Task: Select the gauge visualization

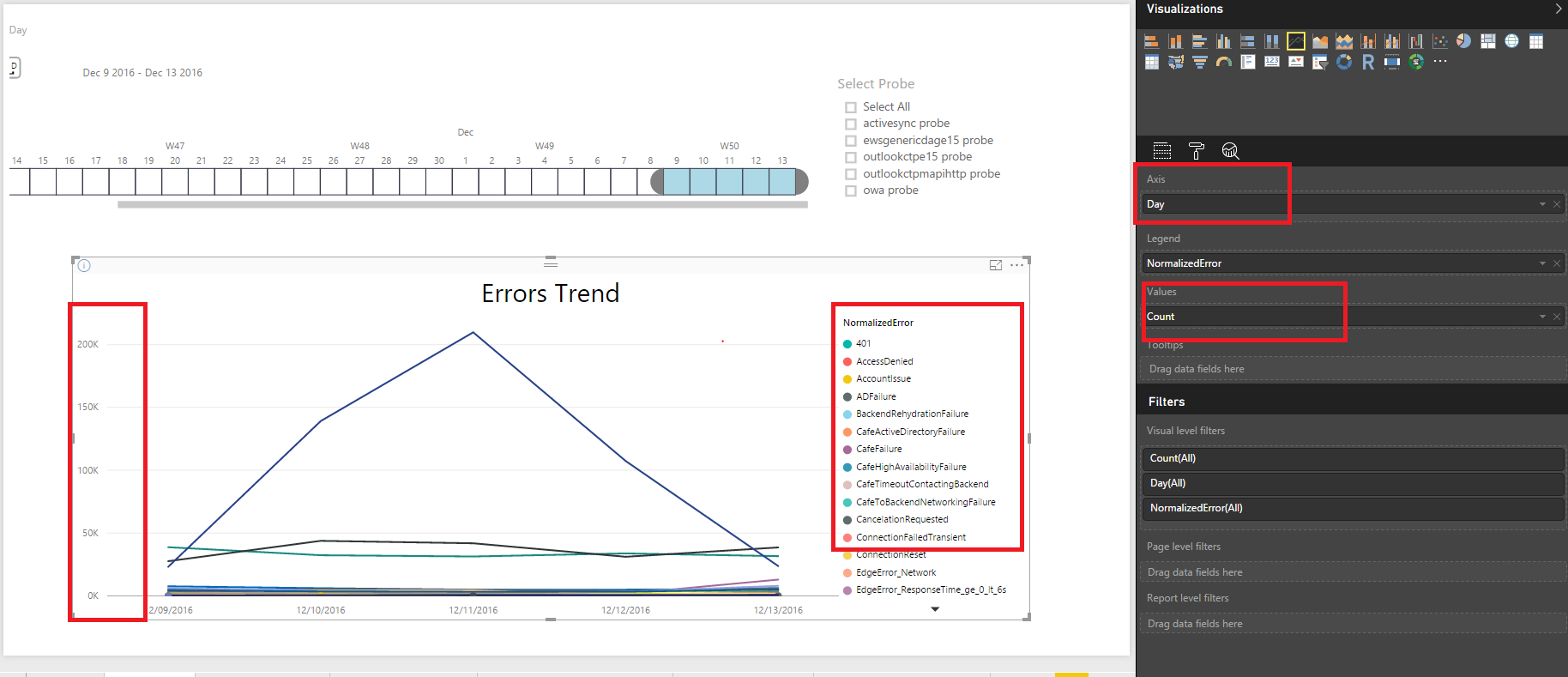Action: 1223,62
